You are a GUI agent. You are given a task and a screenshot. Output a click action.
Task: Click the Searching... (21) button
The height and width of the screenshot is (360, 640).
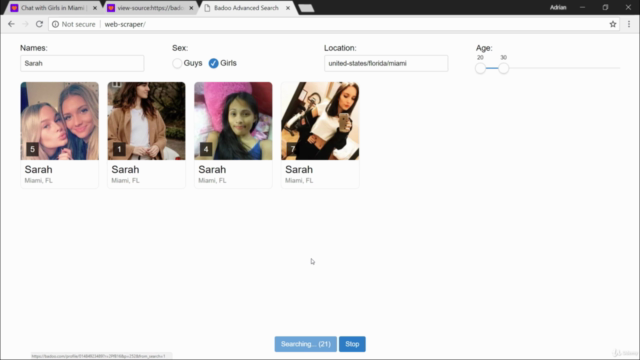[x=306, y=344]
